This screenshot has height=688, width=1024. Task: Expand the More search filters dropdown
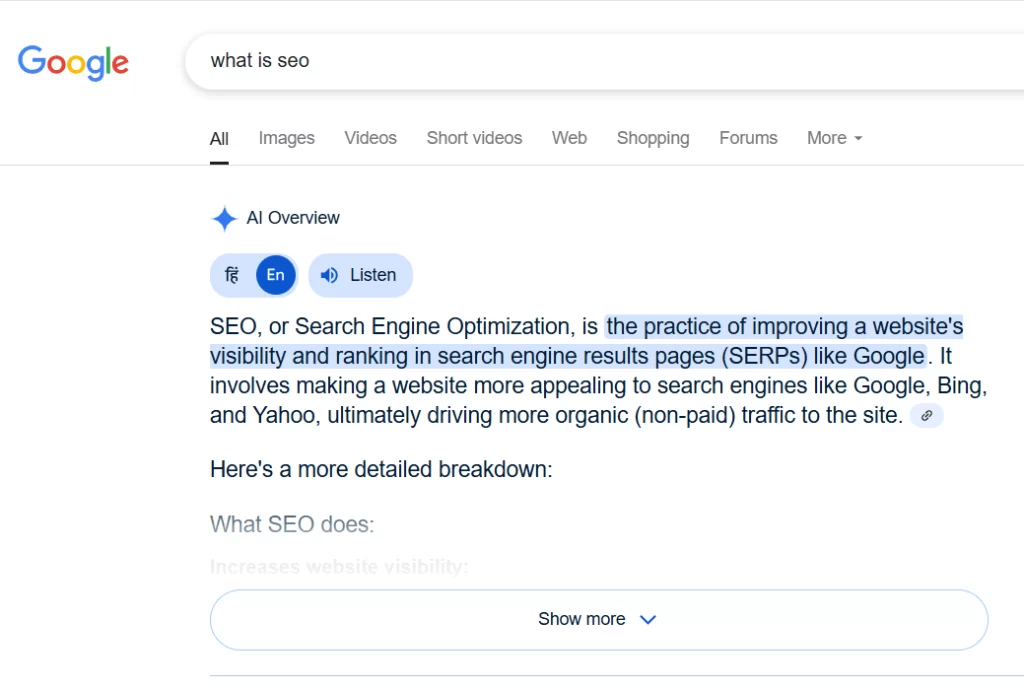tap(835, 138)
